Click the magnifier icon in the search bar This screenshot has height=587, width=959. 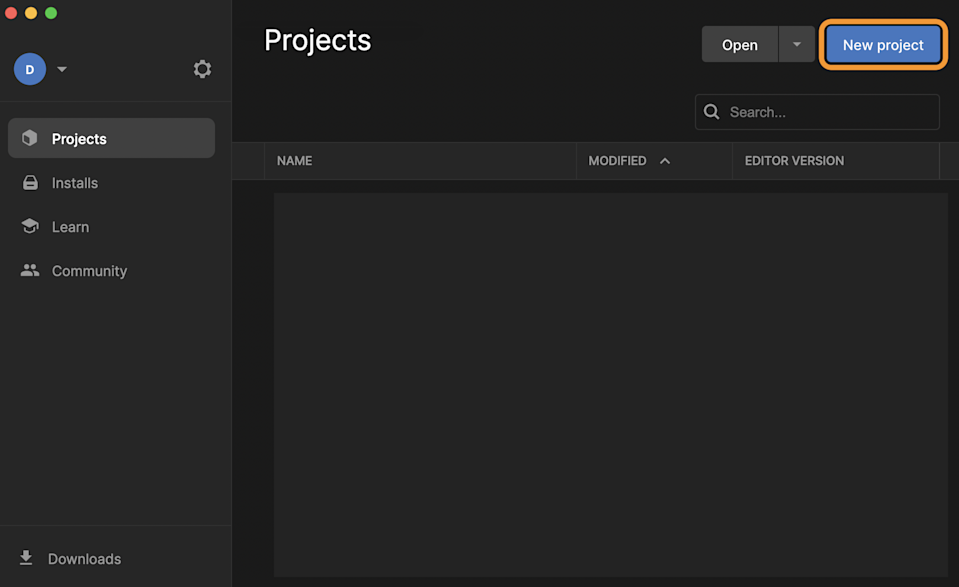[x=711, y=111]
